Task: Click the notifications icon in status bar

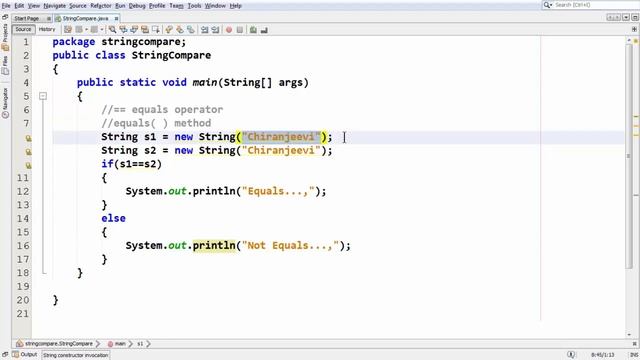Action: [571, 355]
